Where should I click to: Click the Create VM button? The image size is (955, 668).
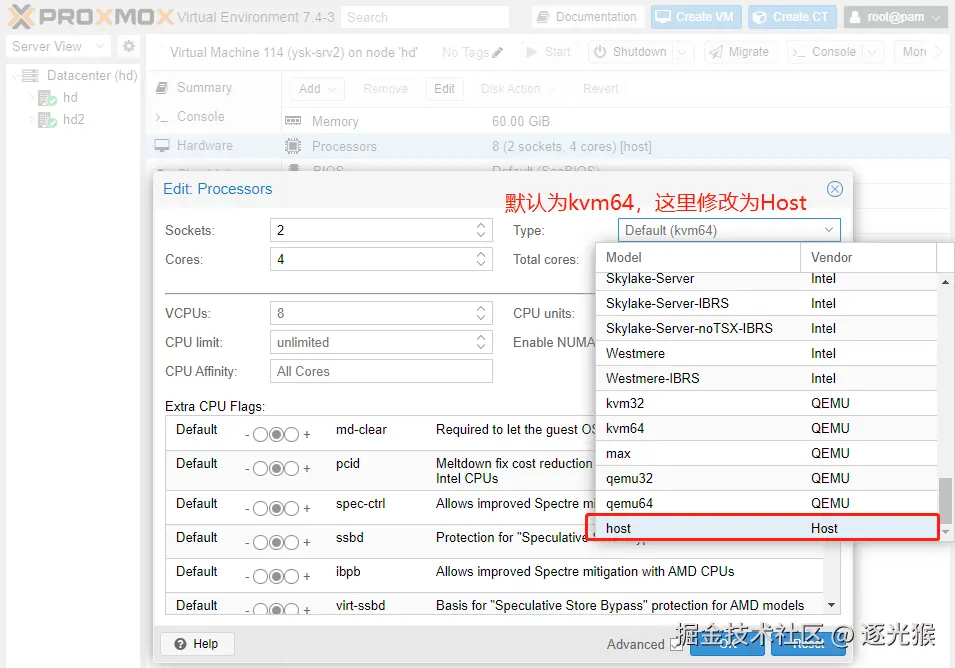click(696, 17)
